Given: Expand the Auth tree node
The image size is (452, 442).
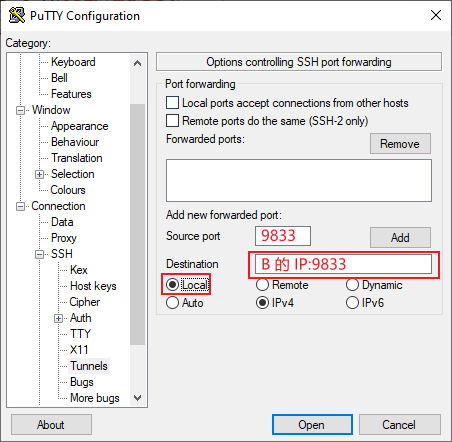Looking at the screenshot, I should click(59, 318).
